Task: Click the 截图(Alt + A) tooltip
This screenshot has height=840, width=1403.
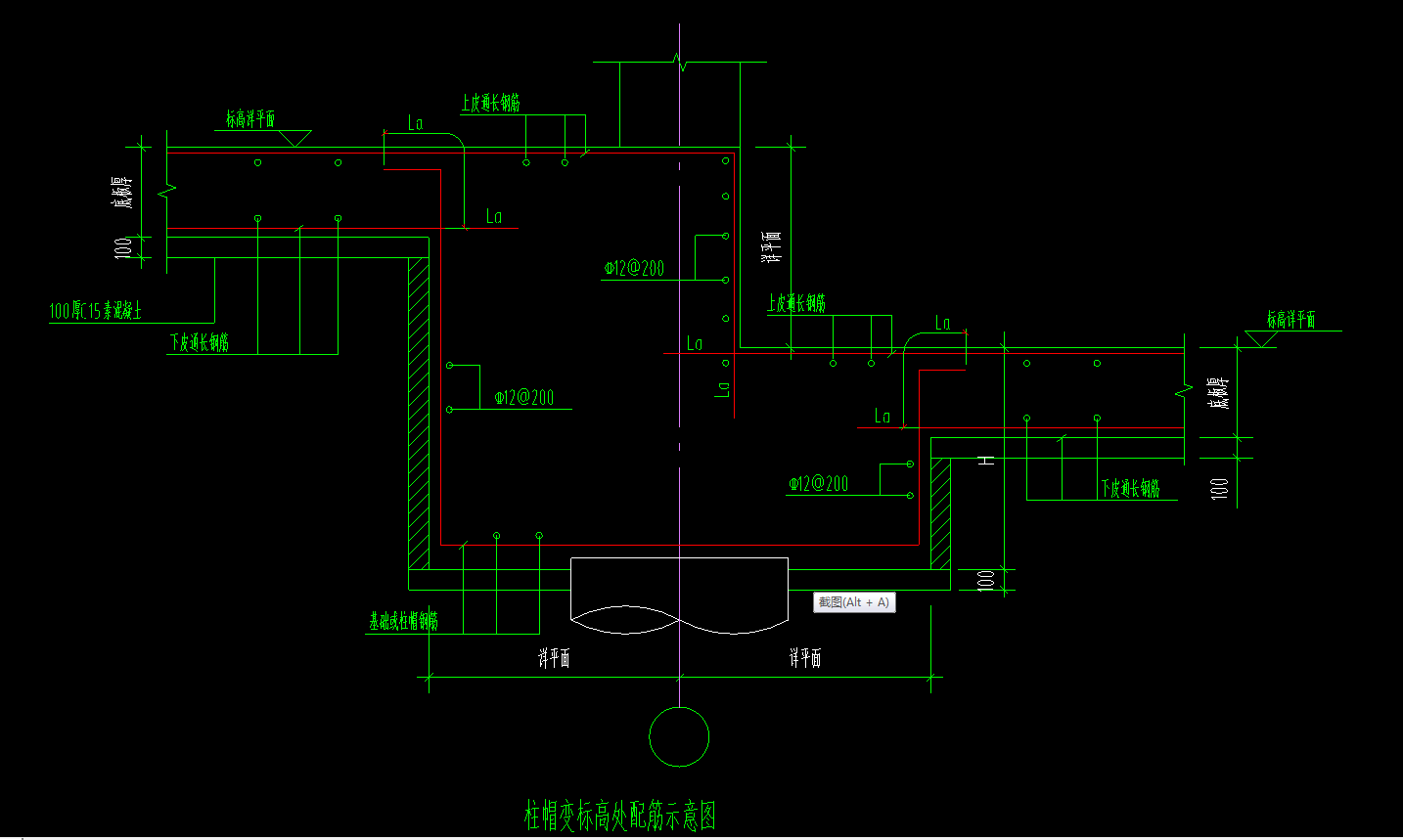Action: (854, 602)
